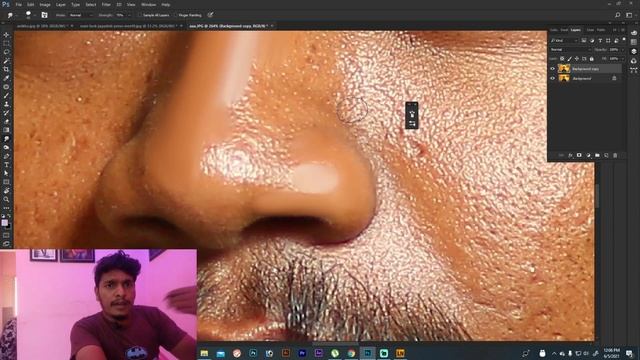
Task: Open the background color picker
Action: click(x=8, y=225)
